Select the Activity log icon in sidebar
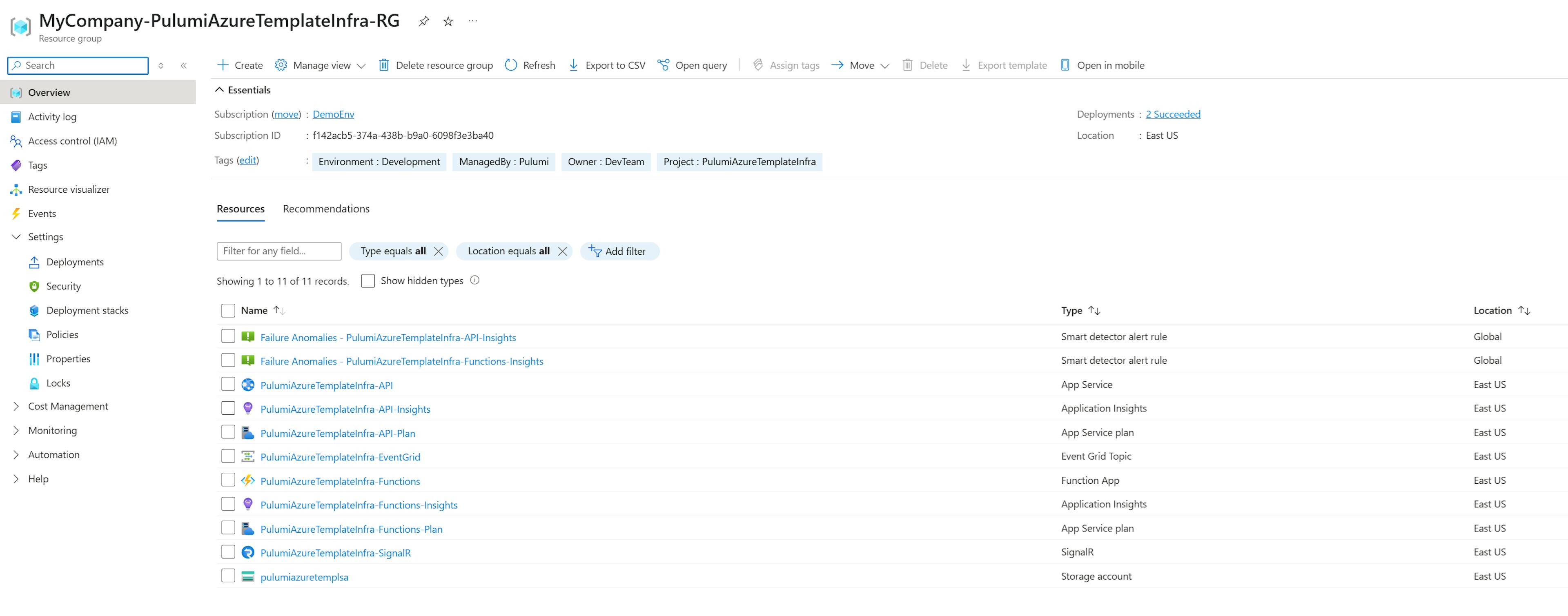 pyautogui.click(x=16, y=116)
